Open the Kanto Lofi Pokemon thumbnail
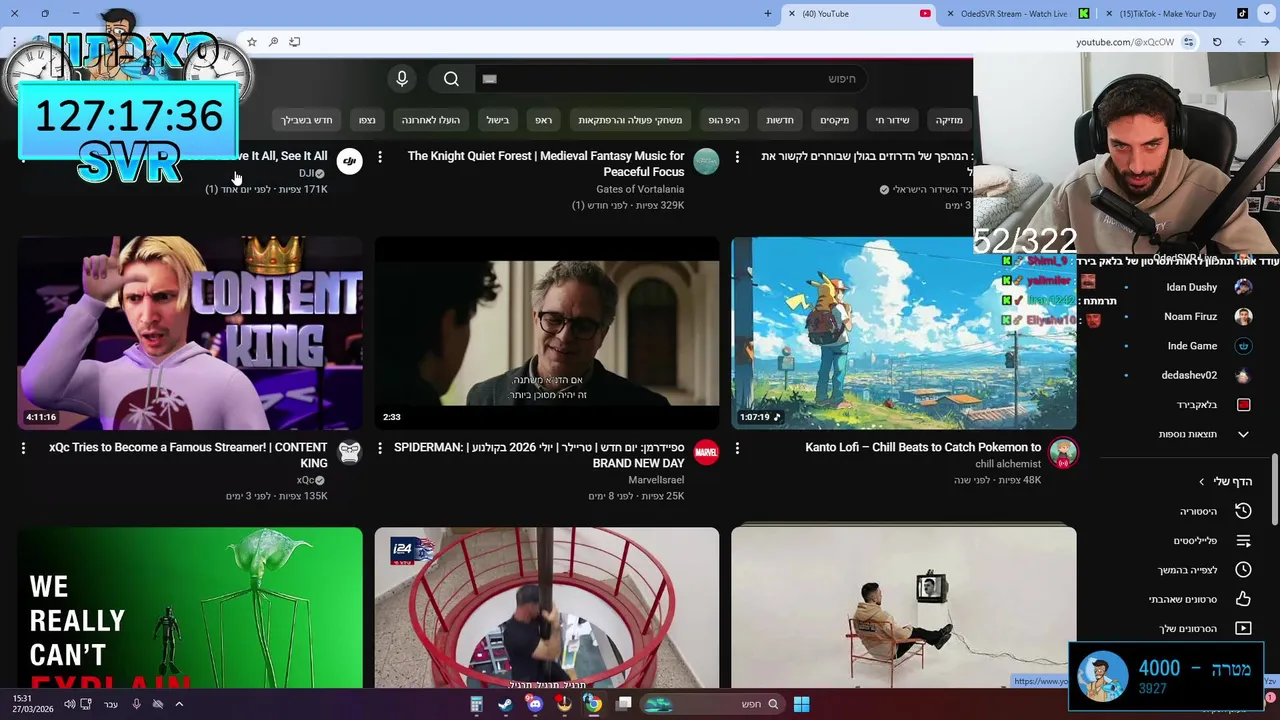Image resolution: width=1280 pixels, height=720 pixels. pos(904,333)
